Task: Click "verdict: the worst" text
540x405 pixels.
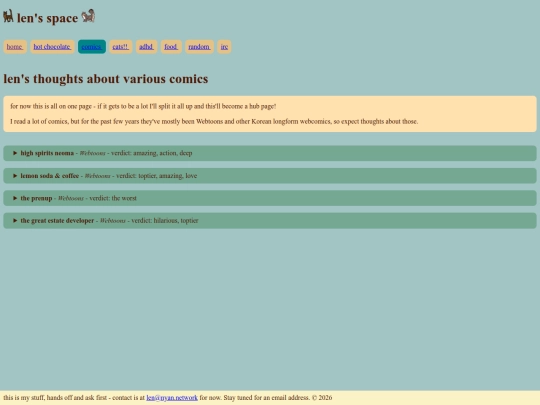Action: (x=113, y=198)
